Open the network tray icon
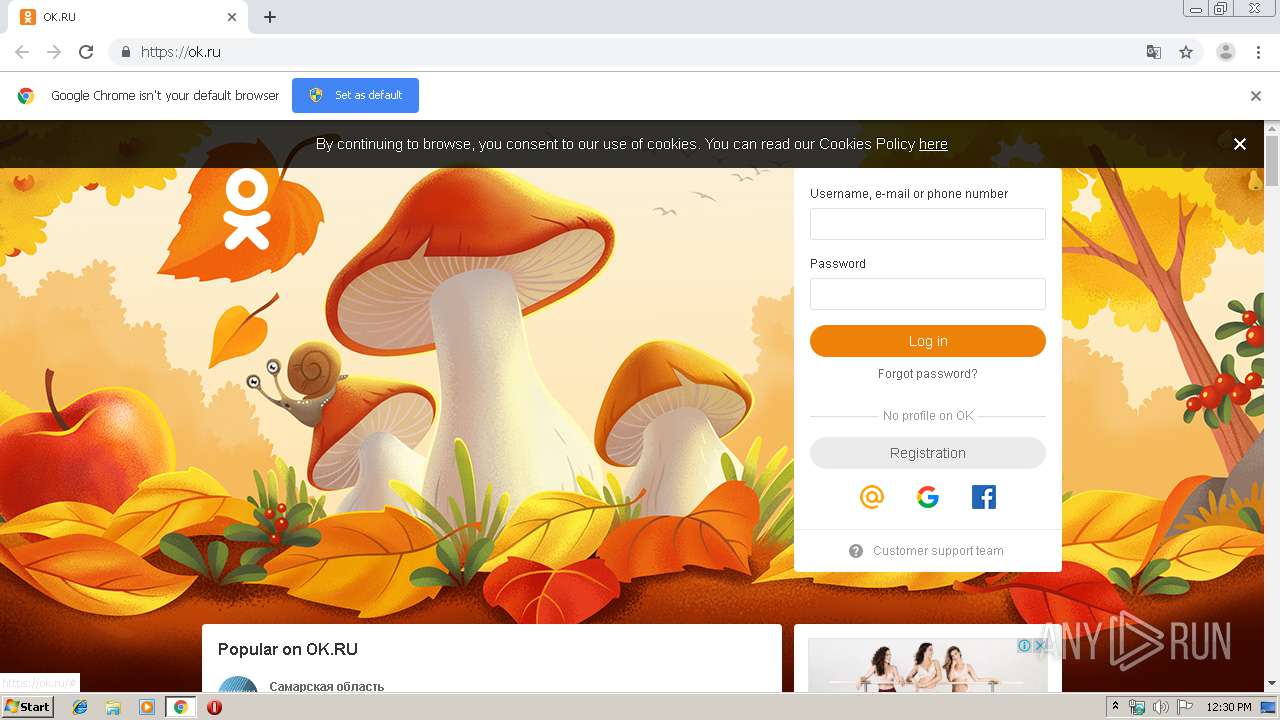This screenshot has height=720, width=1280. [1137, 707]
